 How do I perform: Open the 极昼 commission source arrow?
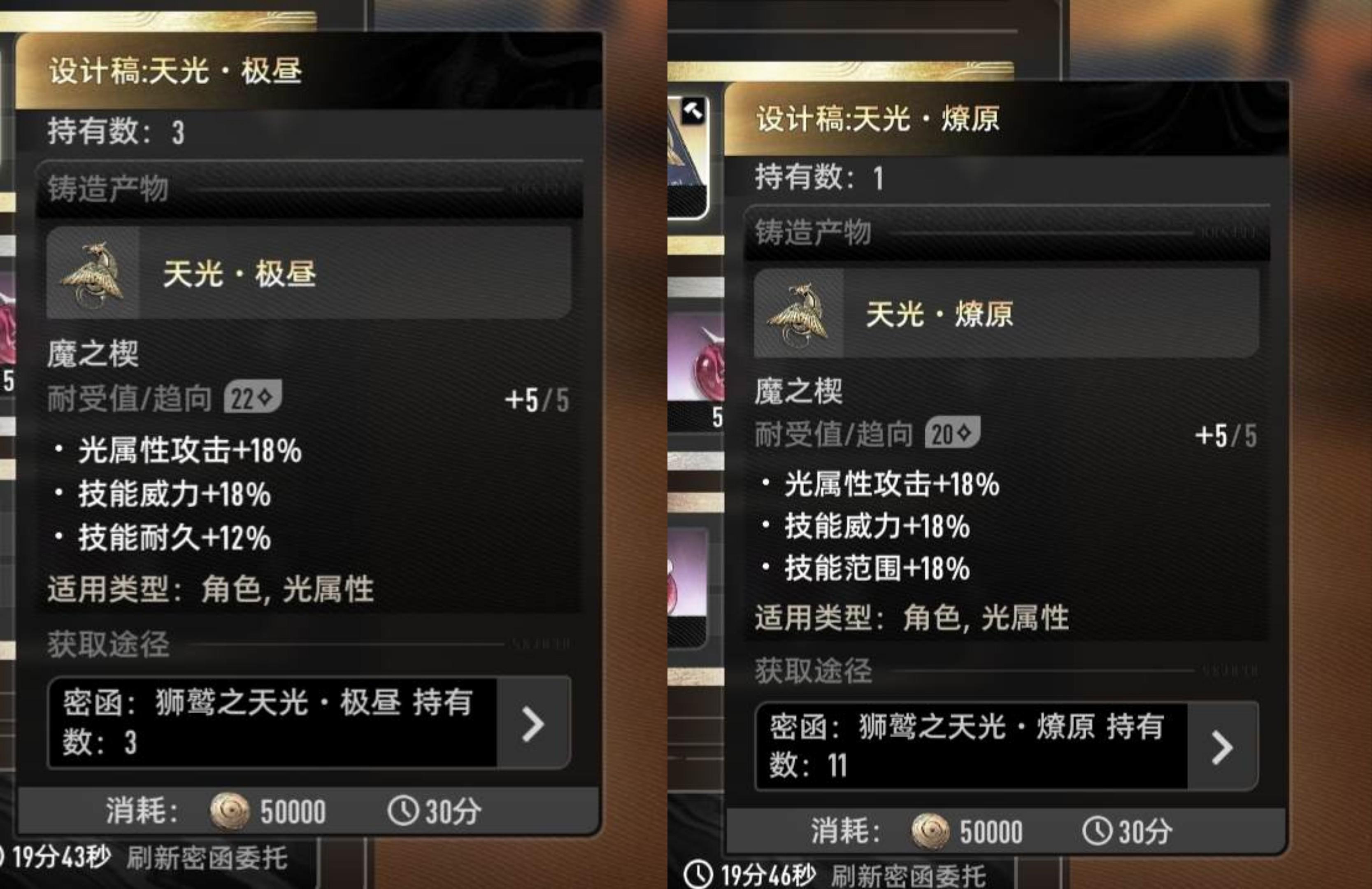coord(533,724)
